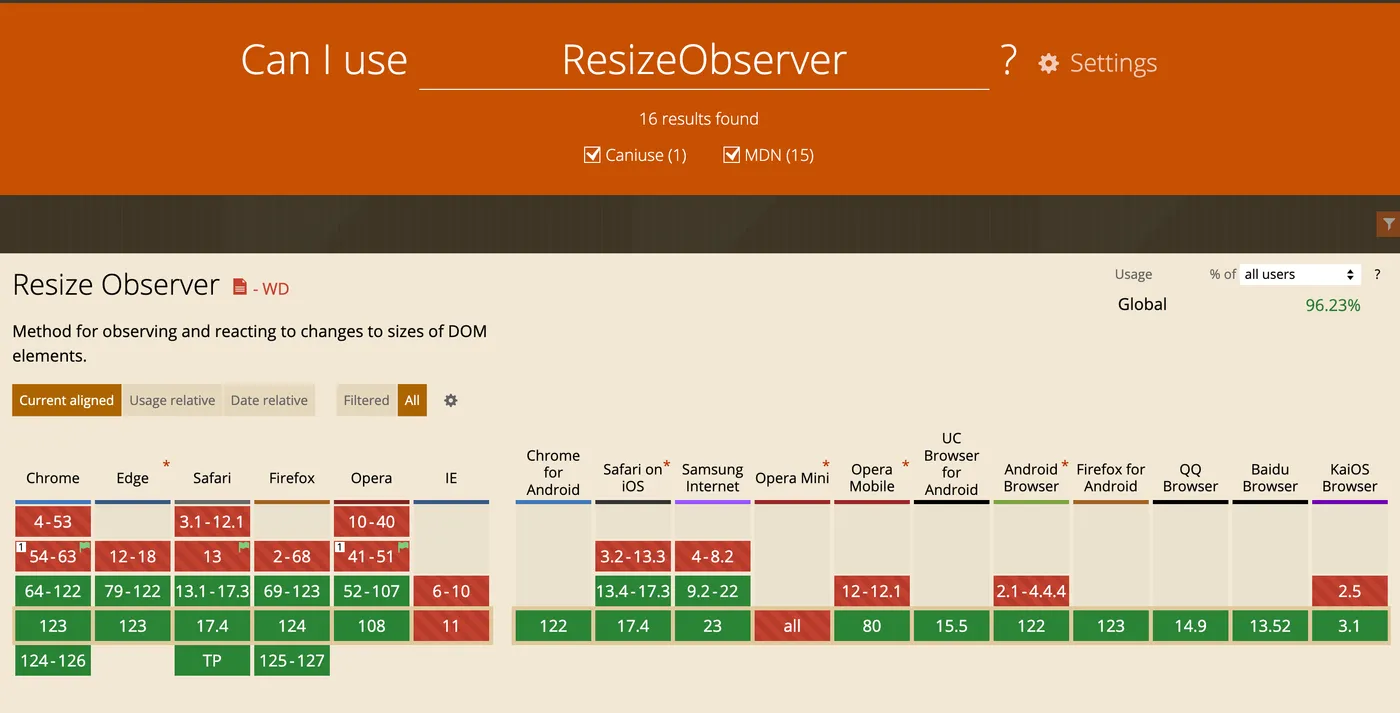Click the green flag on Chrome 54-63
The image size is (1400, 713).
85,547
